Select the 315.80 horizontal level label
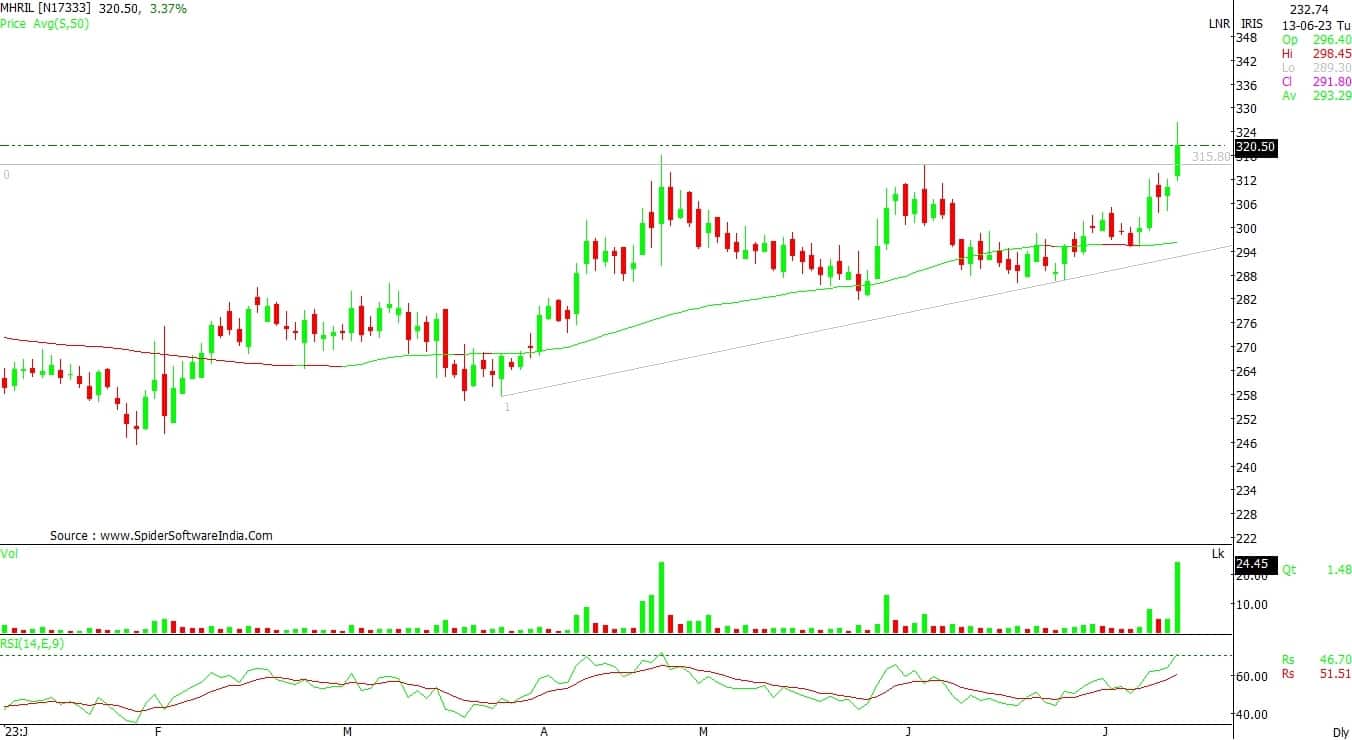 [1211, 157]
